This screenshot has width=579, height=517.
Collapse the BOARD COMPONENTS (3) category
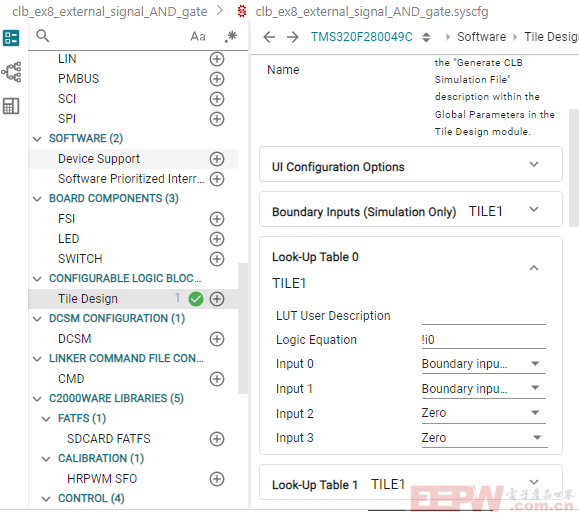pyautogui.click(x=37, y=199)
